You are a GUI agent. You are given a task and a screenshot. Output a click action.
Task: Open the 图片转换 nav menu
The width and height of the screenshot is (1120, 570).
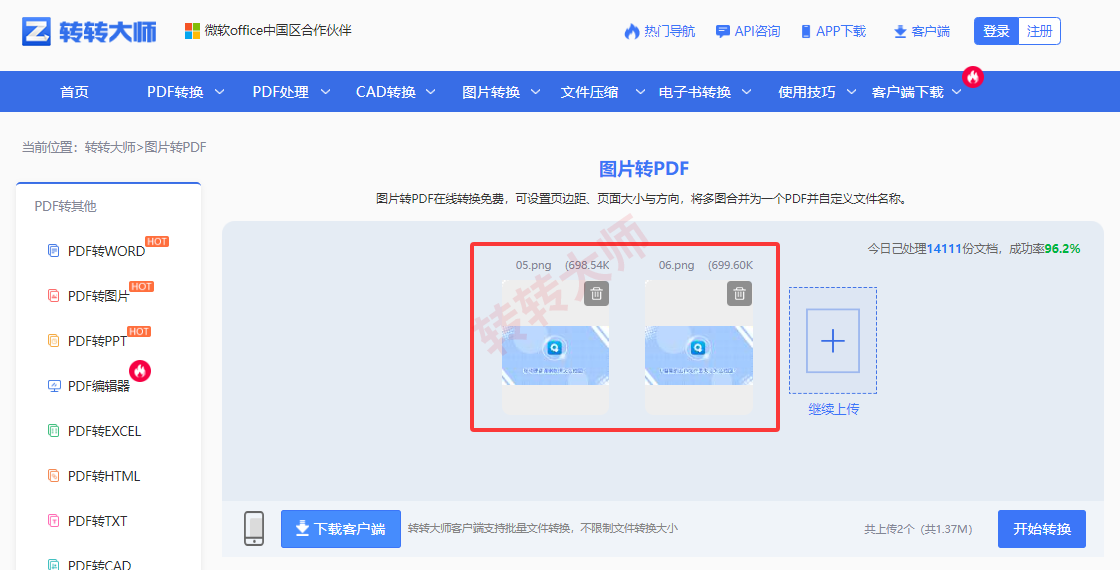pyautogui.click(x=491, y=91)
